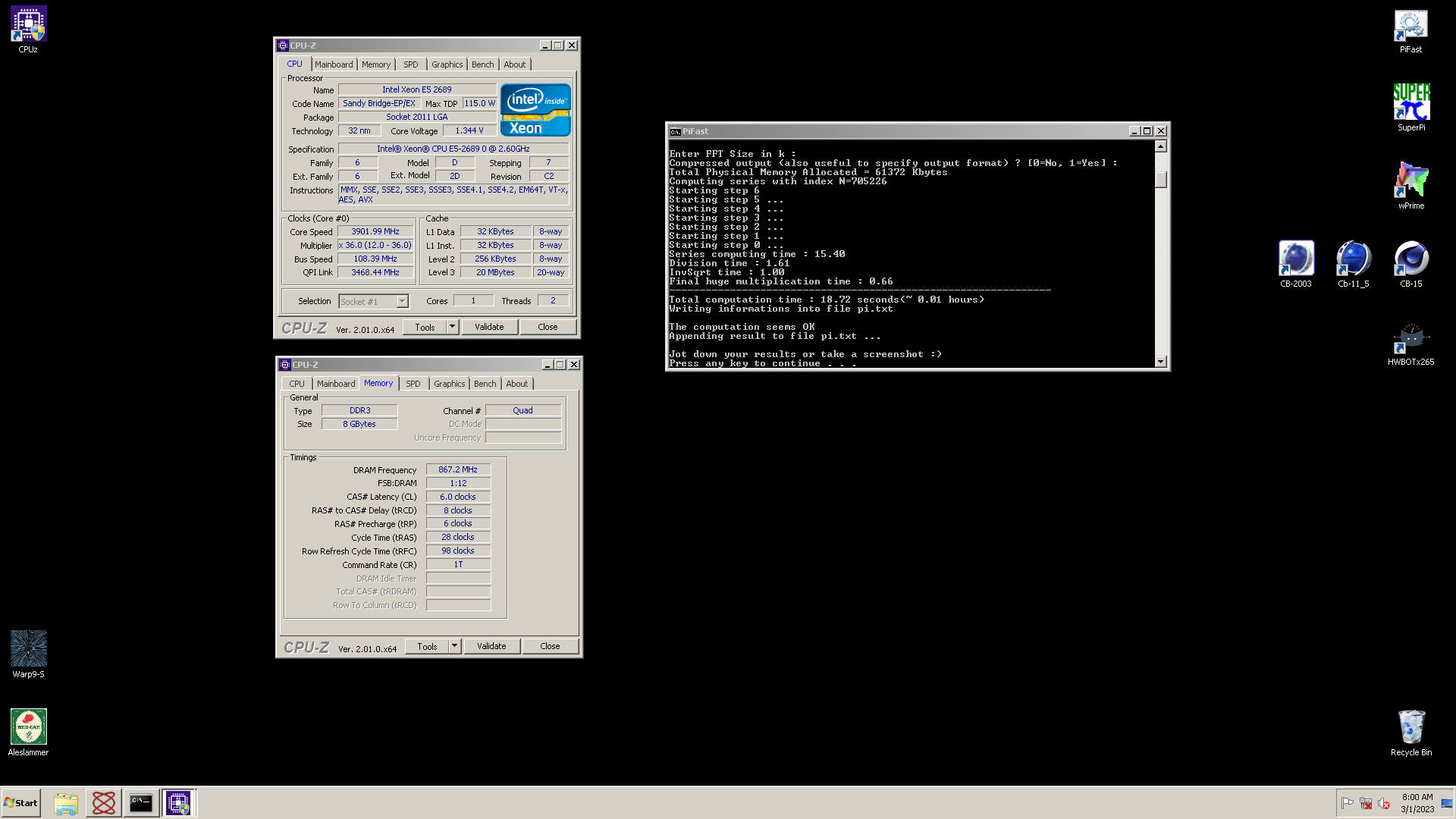
Task: Open Bench tab in bottom CPU-Z window
Action: coord(485,384)
